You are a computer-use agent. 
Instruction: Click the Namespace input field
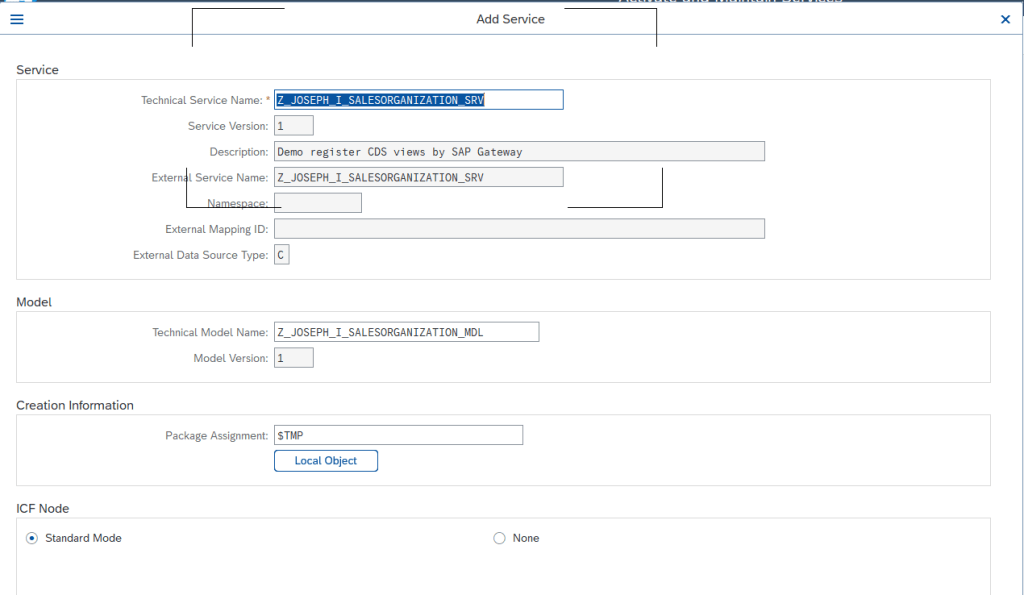point(318,203)
